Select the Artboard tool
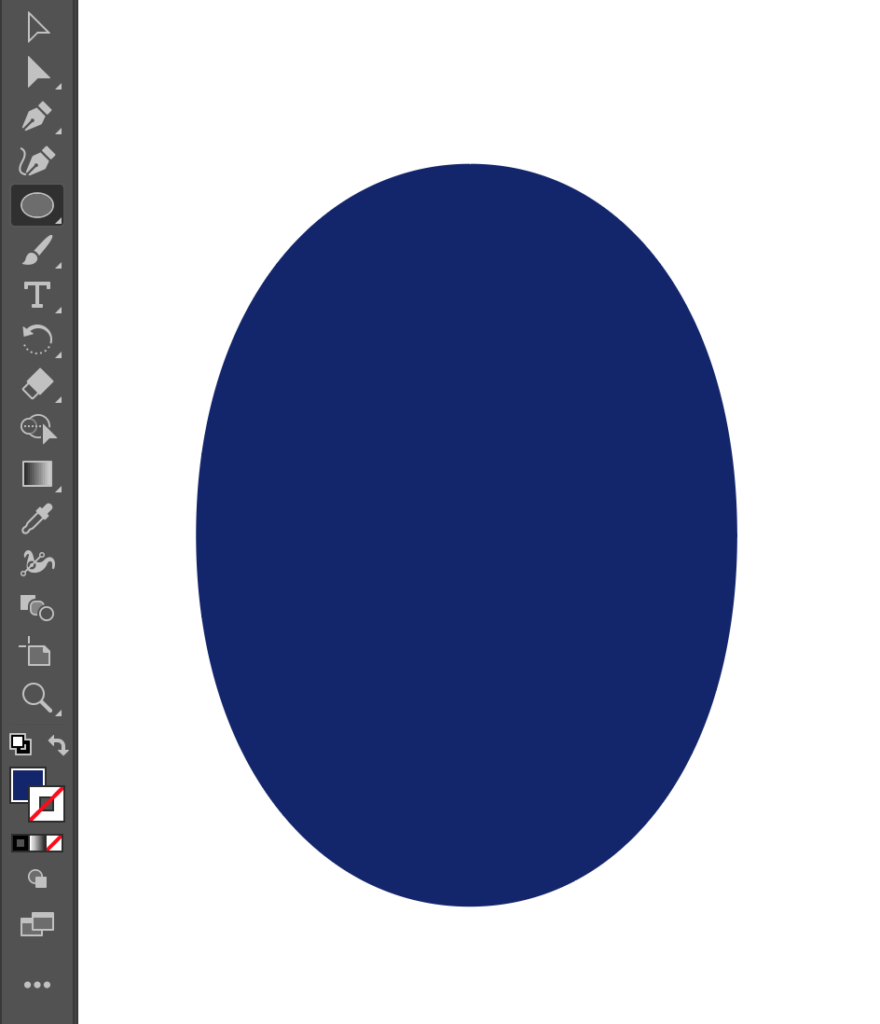Screen dimensions: 880x1024 (35, 652)
